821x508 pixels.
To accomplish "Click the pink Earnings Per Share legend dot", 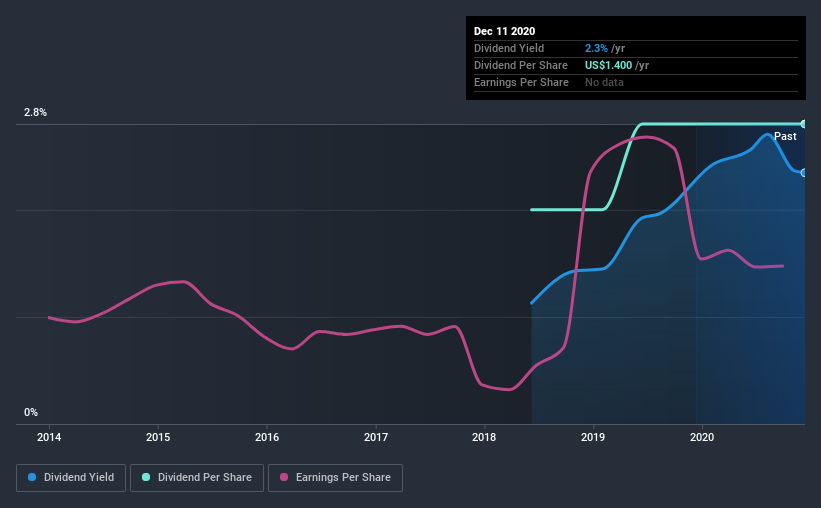I will (x=284, y=477).
